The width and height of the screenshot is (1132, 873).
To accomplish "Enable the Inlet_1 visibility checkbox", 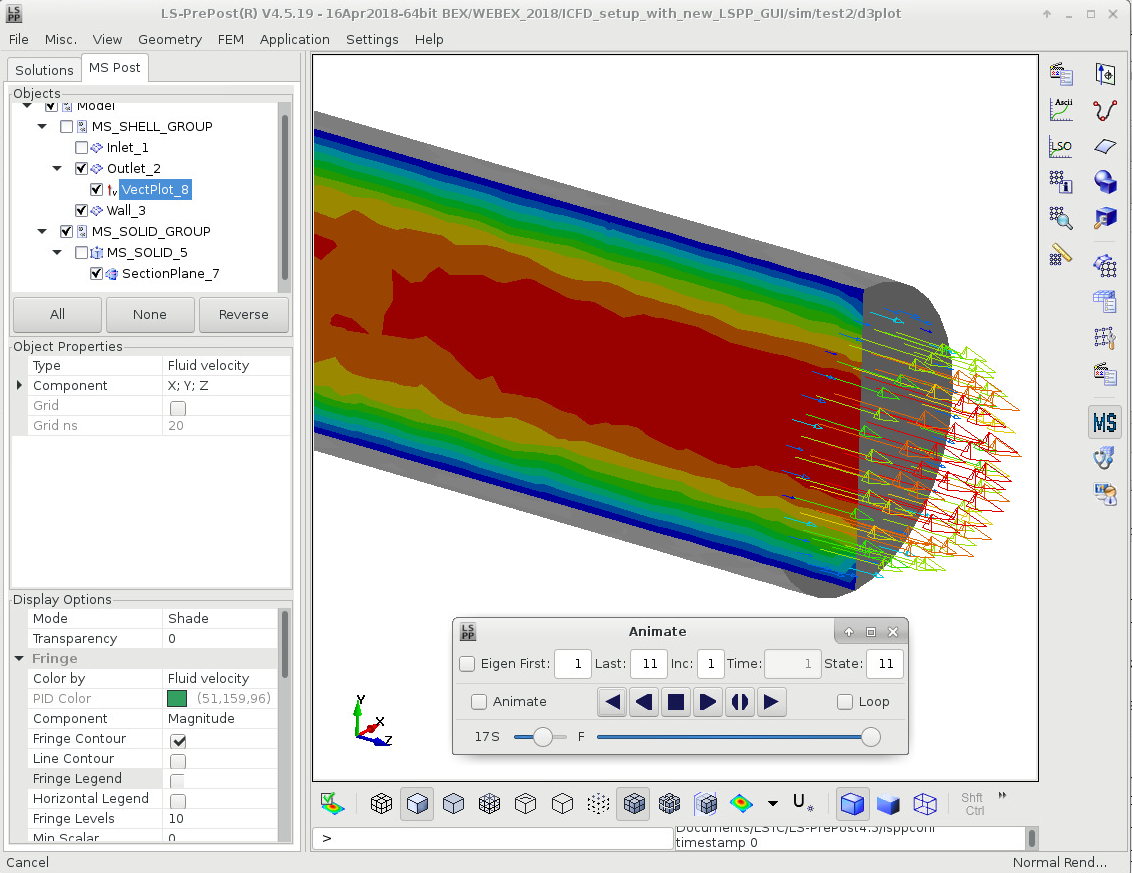I will 82,147.
